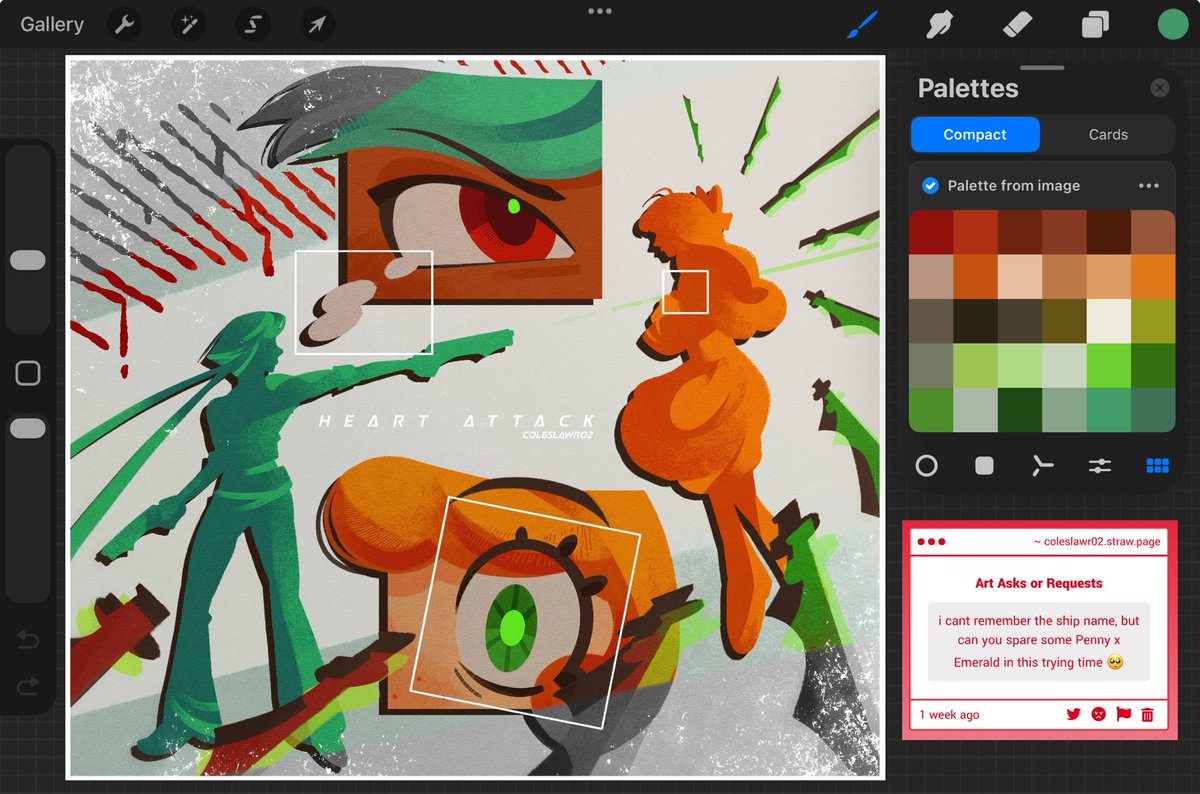The height and width of the screenshot is (794, 1200).
Task: Tap the Undo arrow in sidebar
Action: (x=28, y=641)
